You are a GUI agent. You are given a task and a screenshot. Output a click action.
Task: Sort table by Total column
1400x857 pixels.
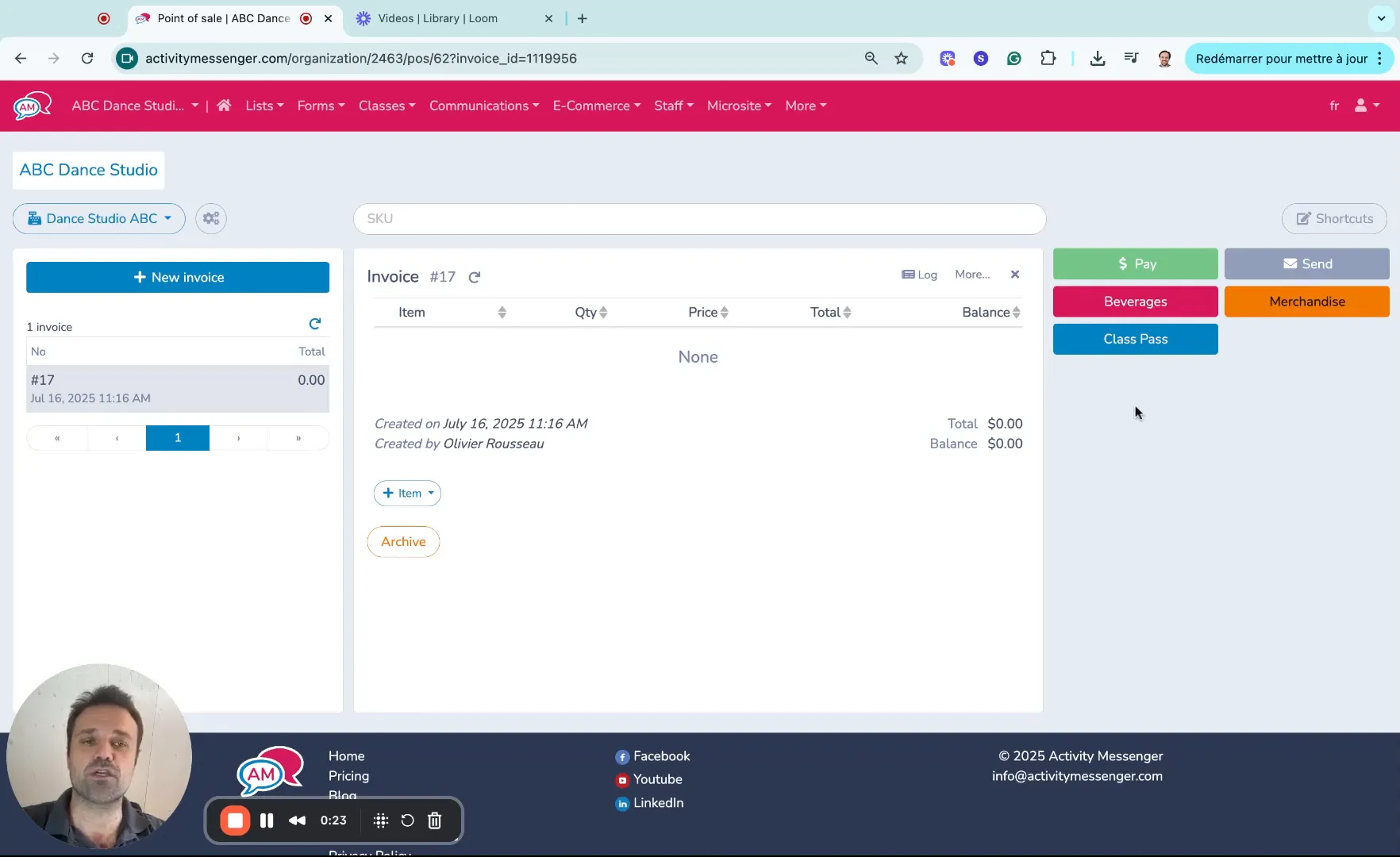click(x=847, y=313)
